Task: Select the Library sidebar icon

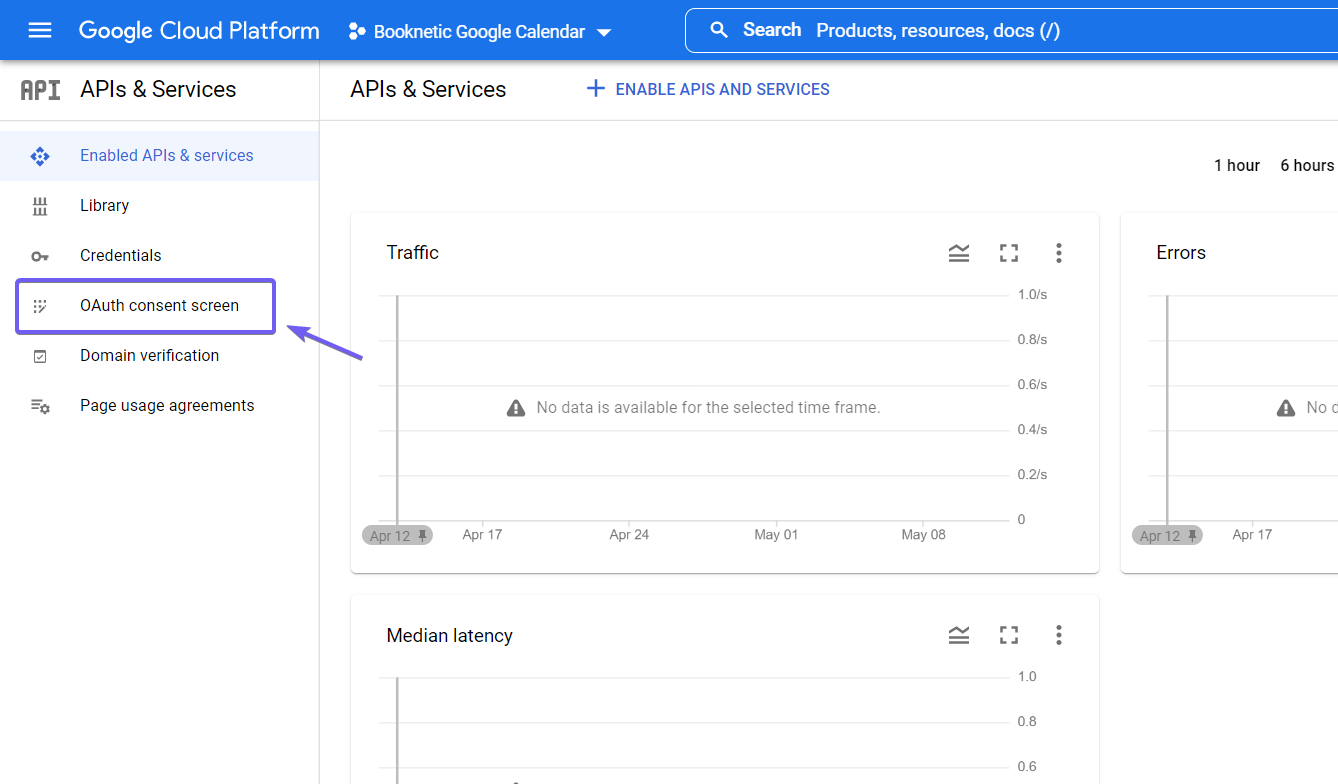Action: tap(40, 205)
